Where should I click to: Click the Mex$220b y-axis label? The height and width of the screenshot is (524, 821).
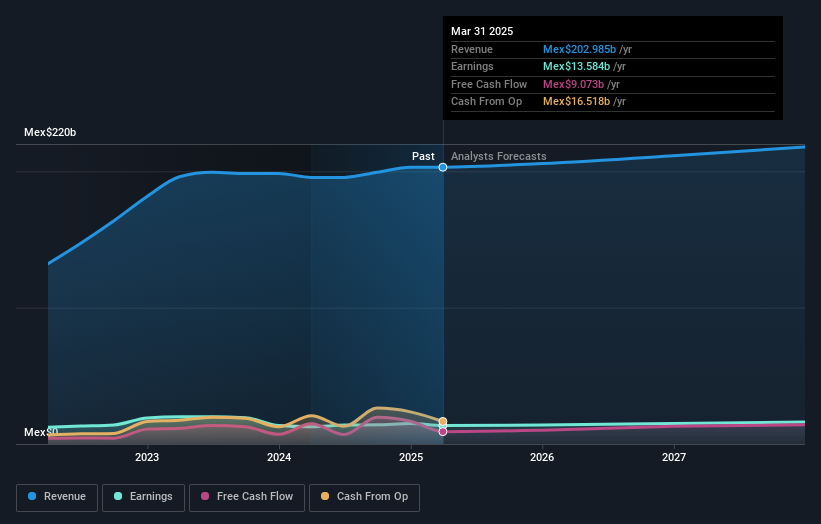50,132
